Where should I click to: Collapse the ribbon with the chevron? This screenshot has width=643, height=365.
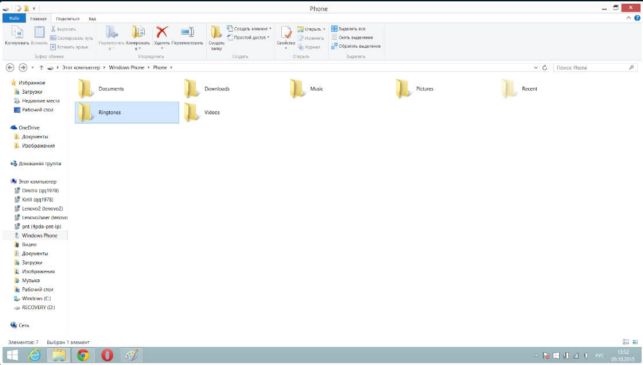tap(629, 18)
